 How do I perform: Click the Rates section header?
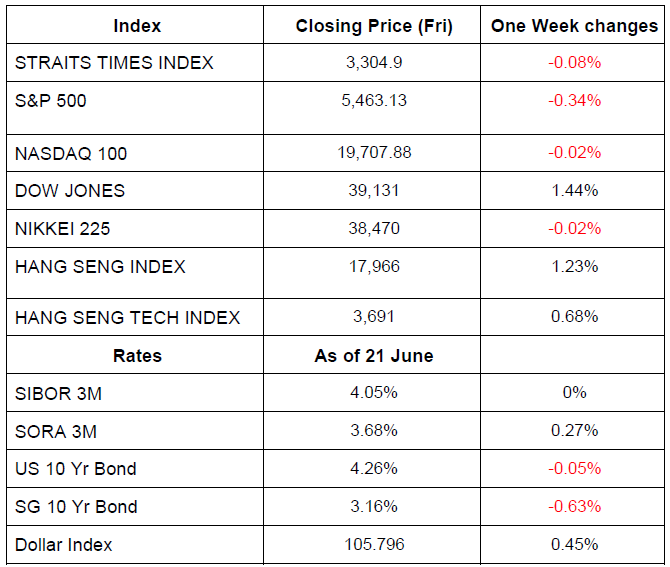tap(137, 356)
